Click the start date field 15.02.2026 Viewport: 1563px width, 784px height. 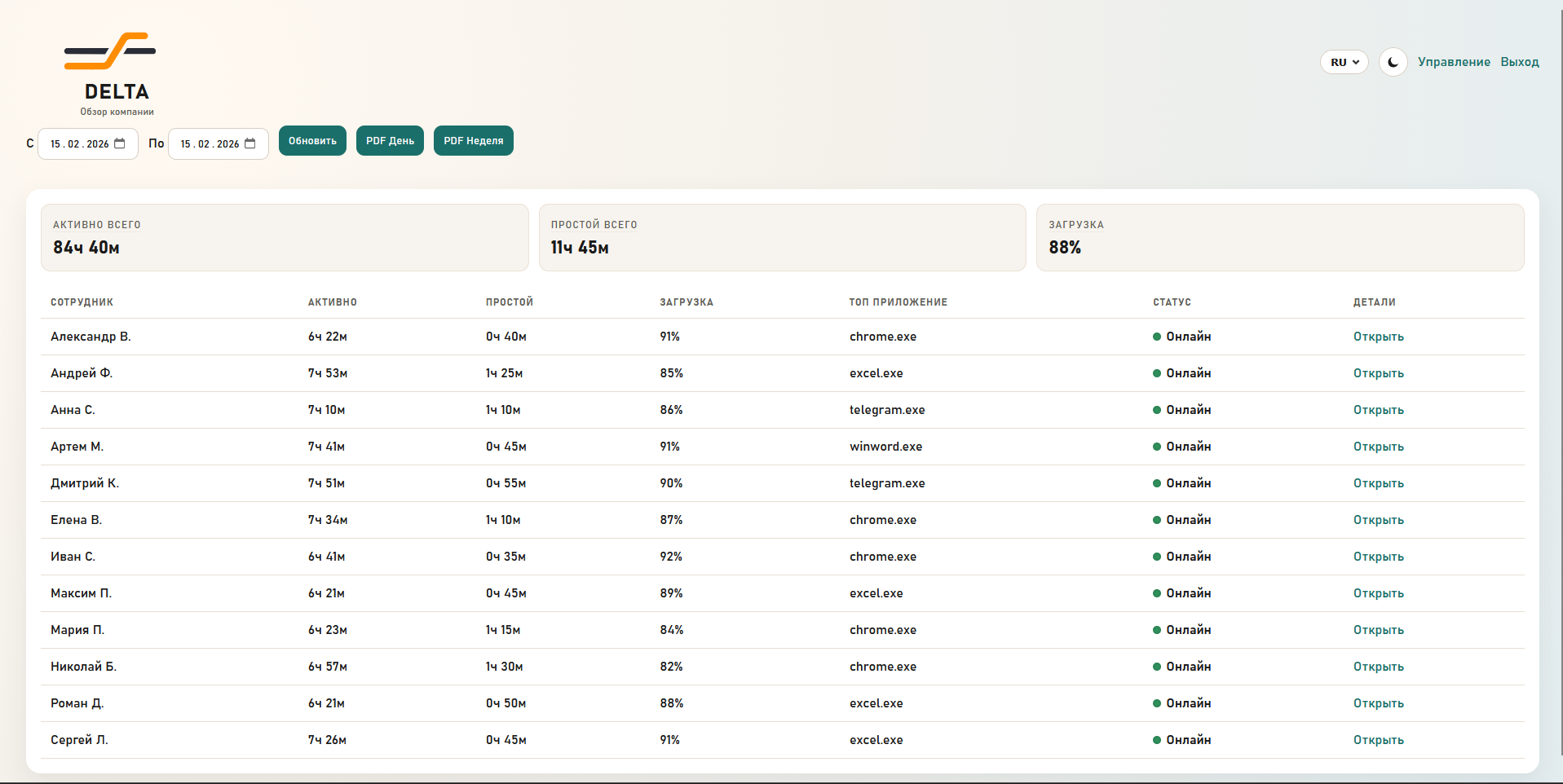tap(88, 144)
